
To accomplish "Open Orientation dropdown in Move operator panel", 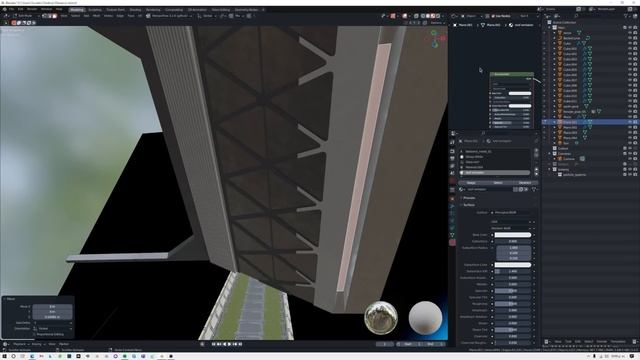I will tap(52, 329).
